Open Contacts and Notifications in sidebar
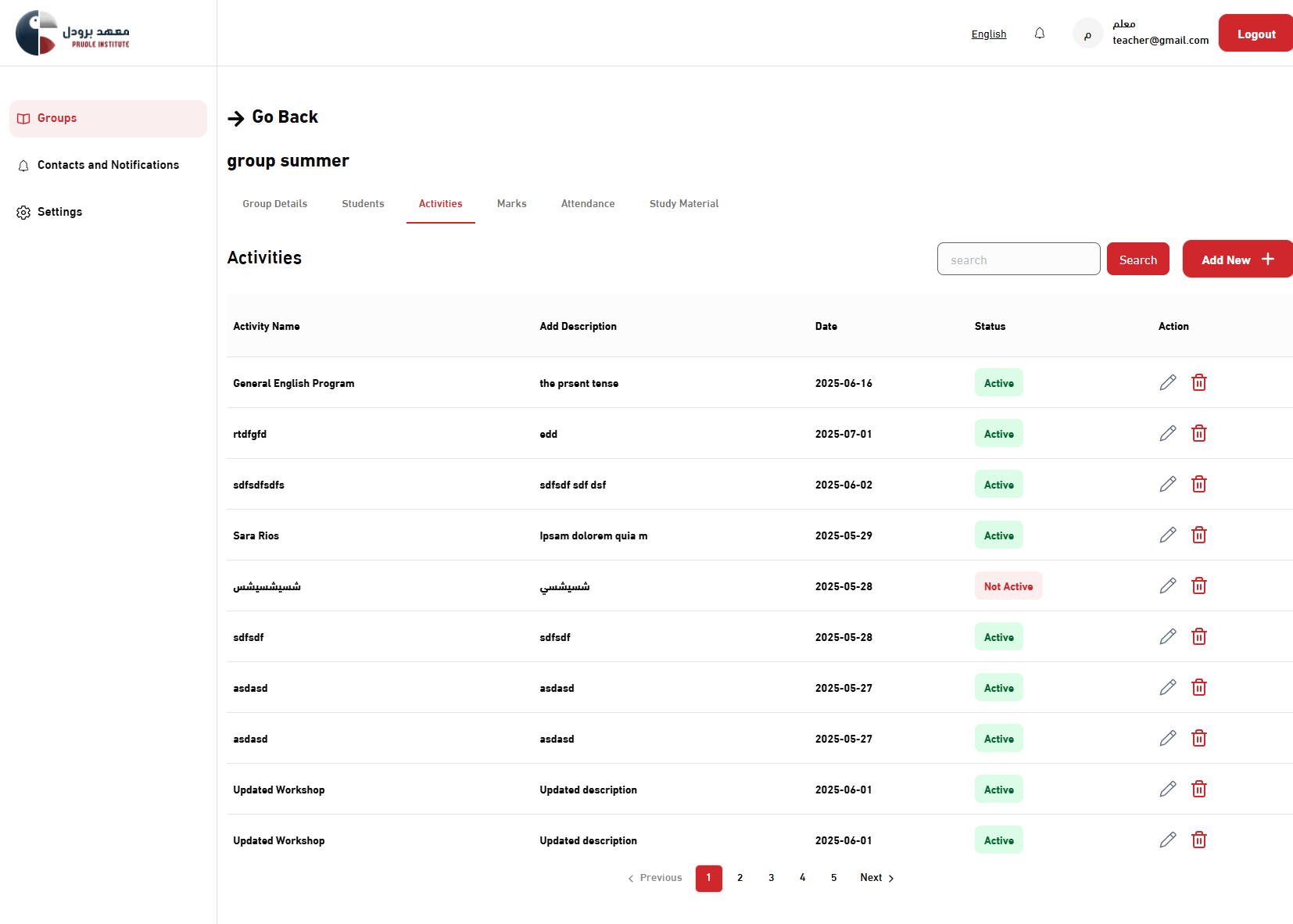 [x=108, y=165]
